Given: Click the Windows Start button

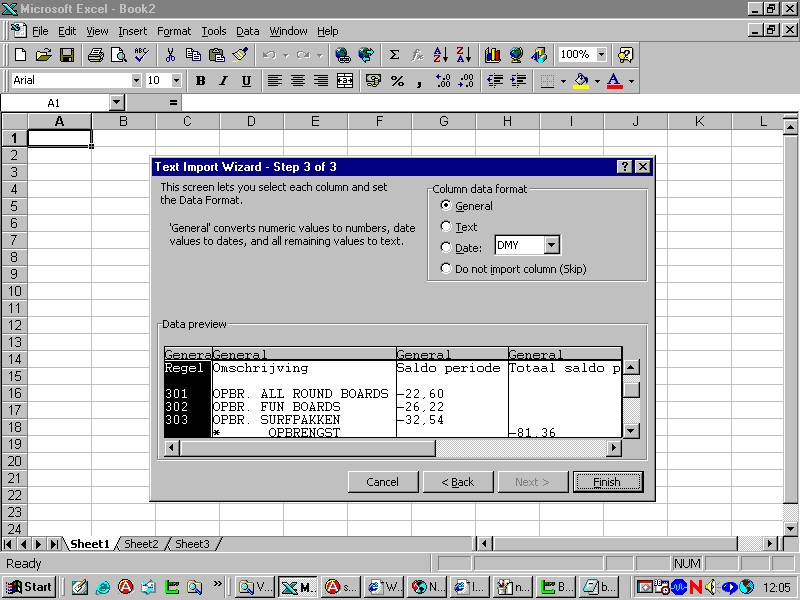Looking at the screenshot, I should pos(30,587).
